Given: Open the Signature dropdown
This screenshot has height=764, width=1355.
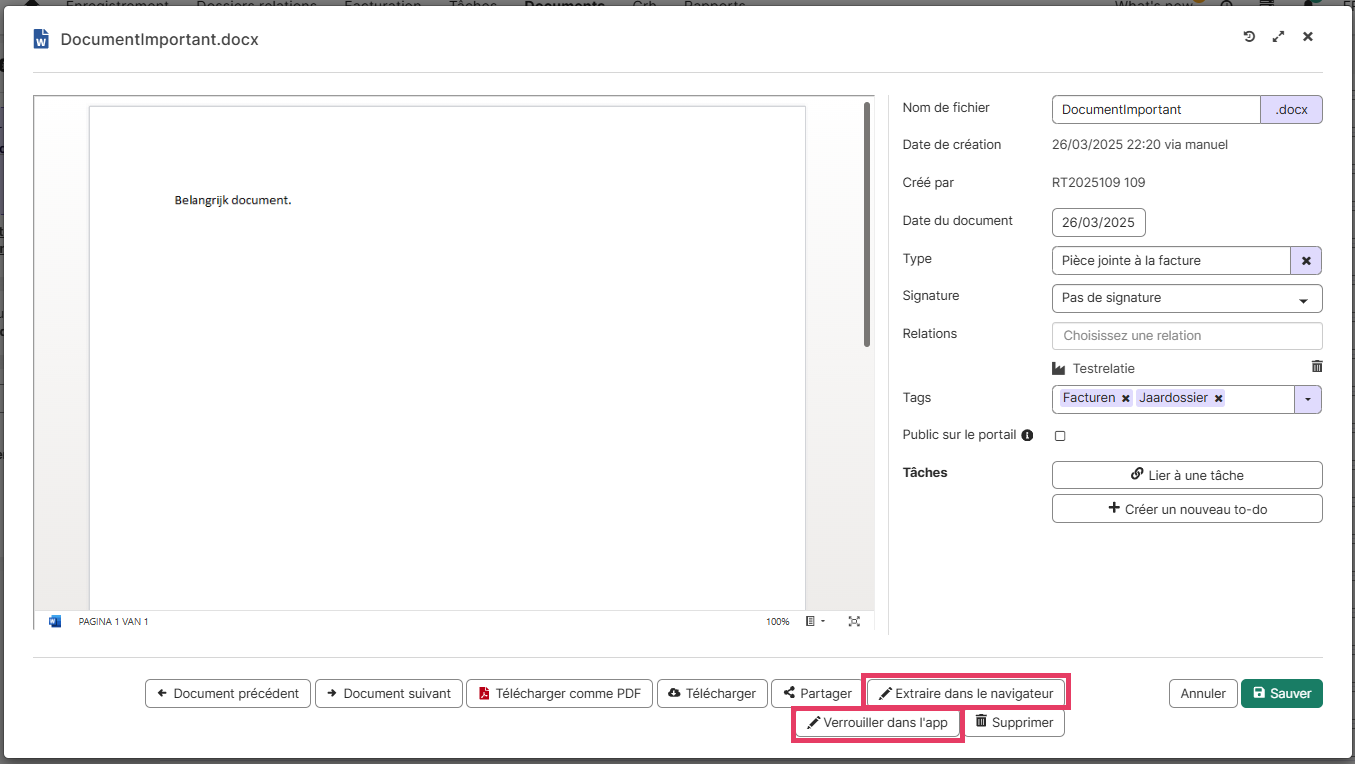Looking at the screenshot, I should point(1187,298).
